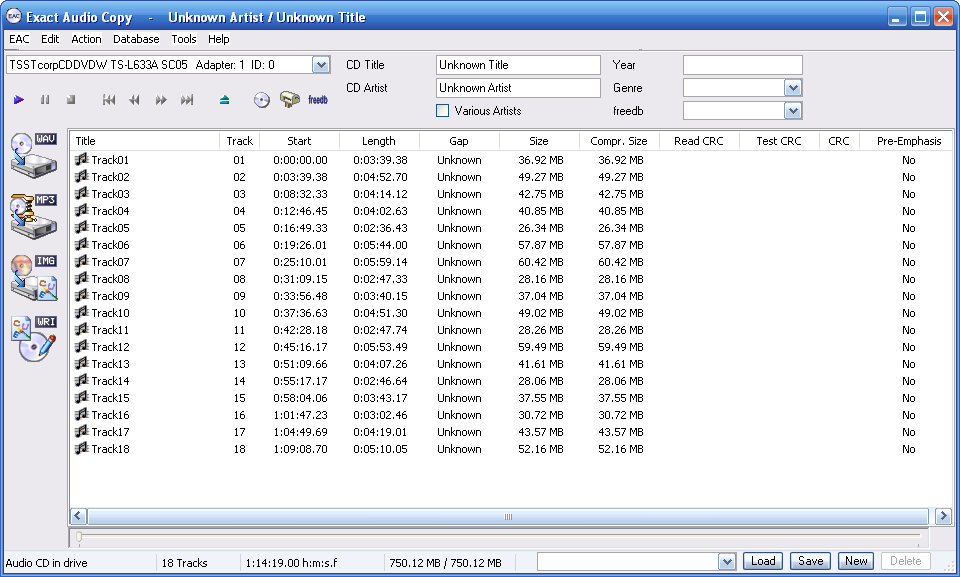Screen dimensions: 960x577
Task: Click the freedb lookup icon
Action: click(318, 100)
